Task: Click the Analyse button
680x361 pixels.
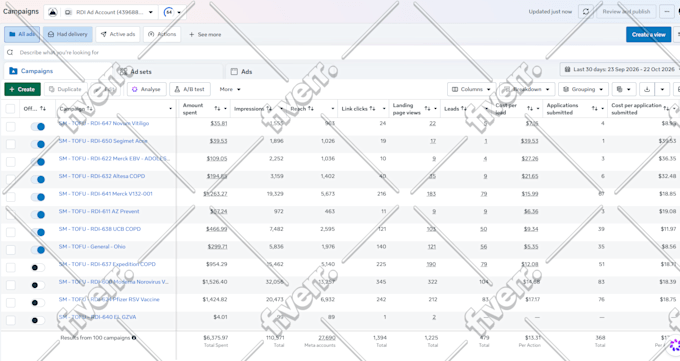Action: tap(147, 89)
